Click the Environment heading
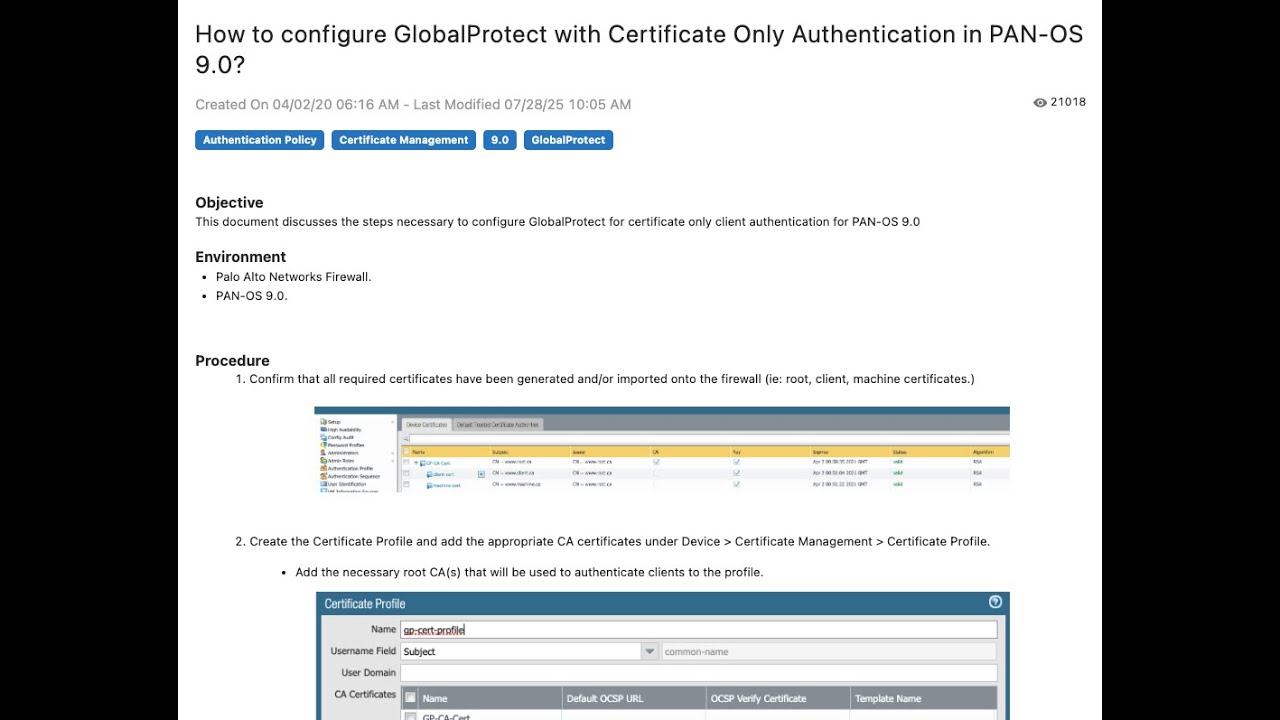 pyautogui.click(x=240, y=257)
